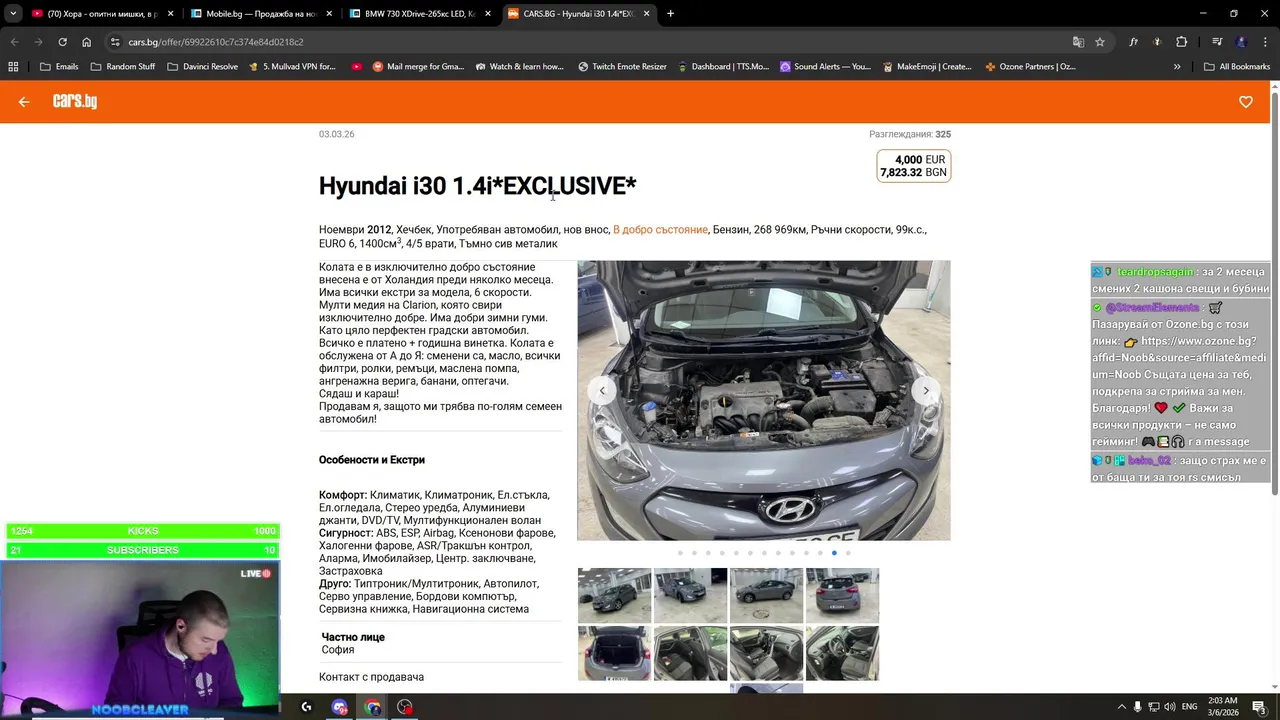This screenshot has height=720, width=1280.
Task: Click the main engine bay photo
Action: point(764,400)
